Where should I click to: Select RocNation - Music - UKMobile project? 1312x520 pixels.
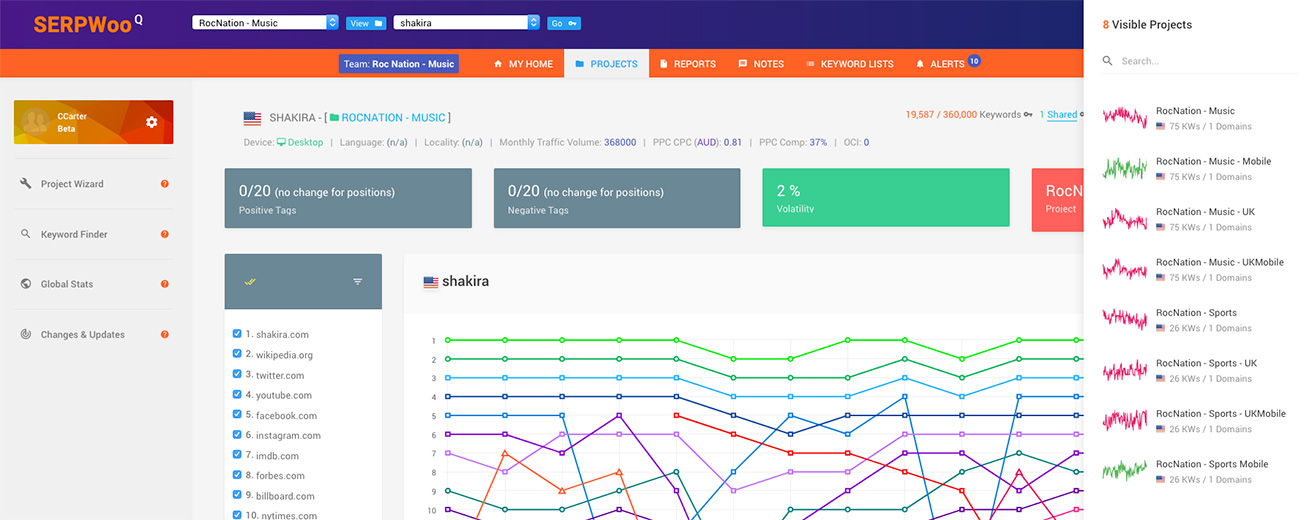click(1199, 269)
